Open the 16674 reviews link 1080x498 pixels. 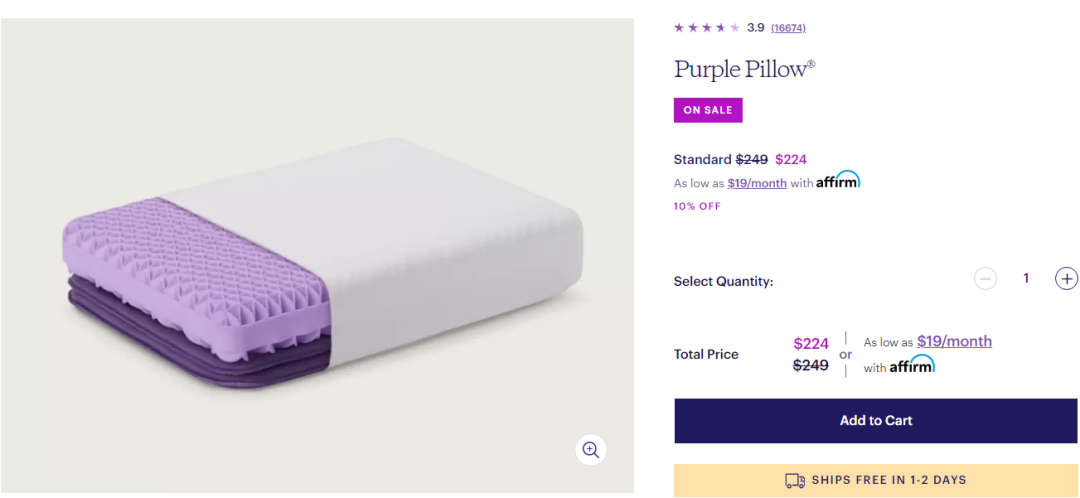pos(788,28)
